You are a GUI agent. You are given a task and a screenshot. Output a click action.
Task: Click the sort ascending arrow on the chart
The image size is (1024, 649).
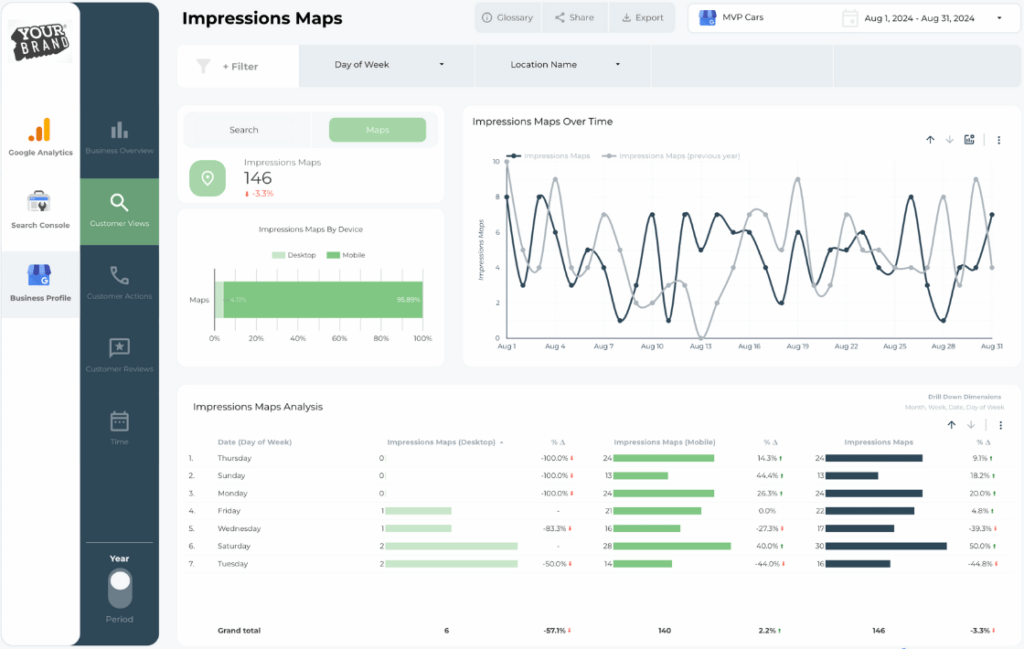coord(930,140)
